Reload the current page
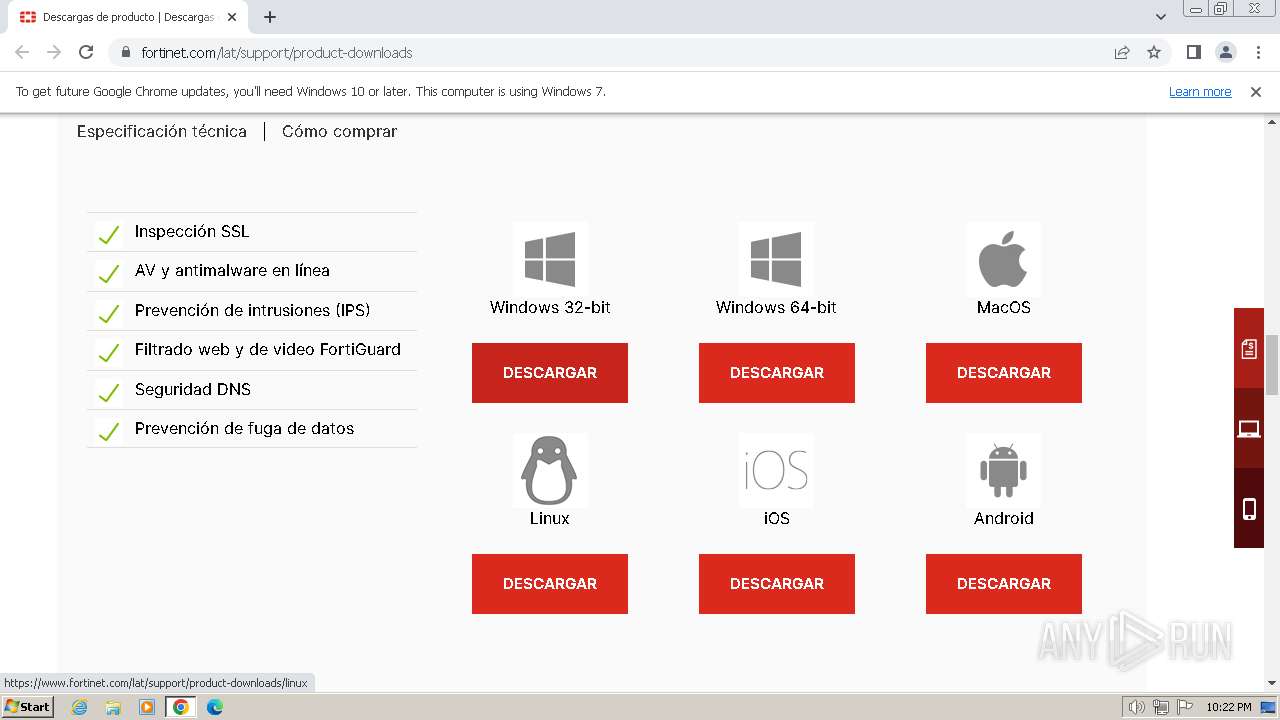The image size is (1280, 720). 86,52
